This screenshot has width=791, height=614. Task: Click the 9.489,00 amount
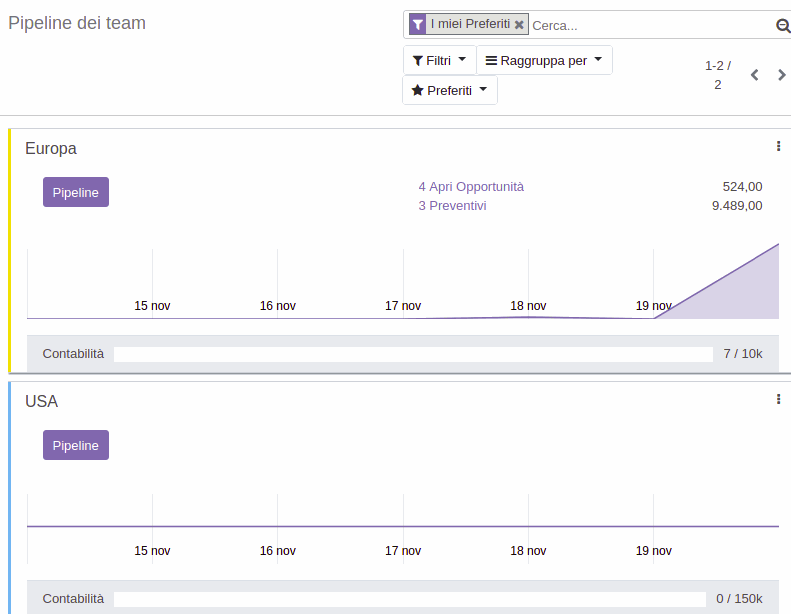coord(737,206)
